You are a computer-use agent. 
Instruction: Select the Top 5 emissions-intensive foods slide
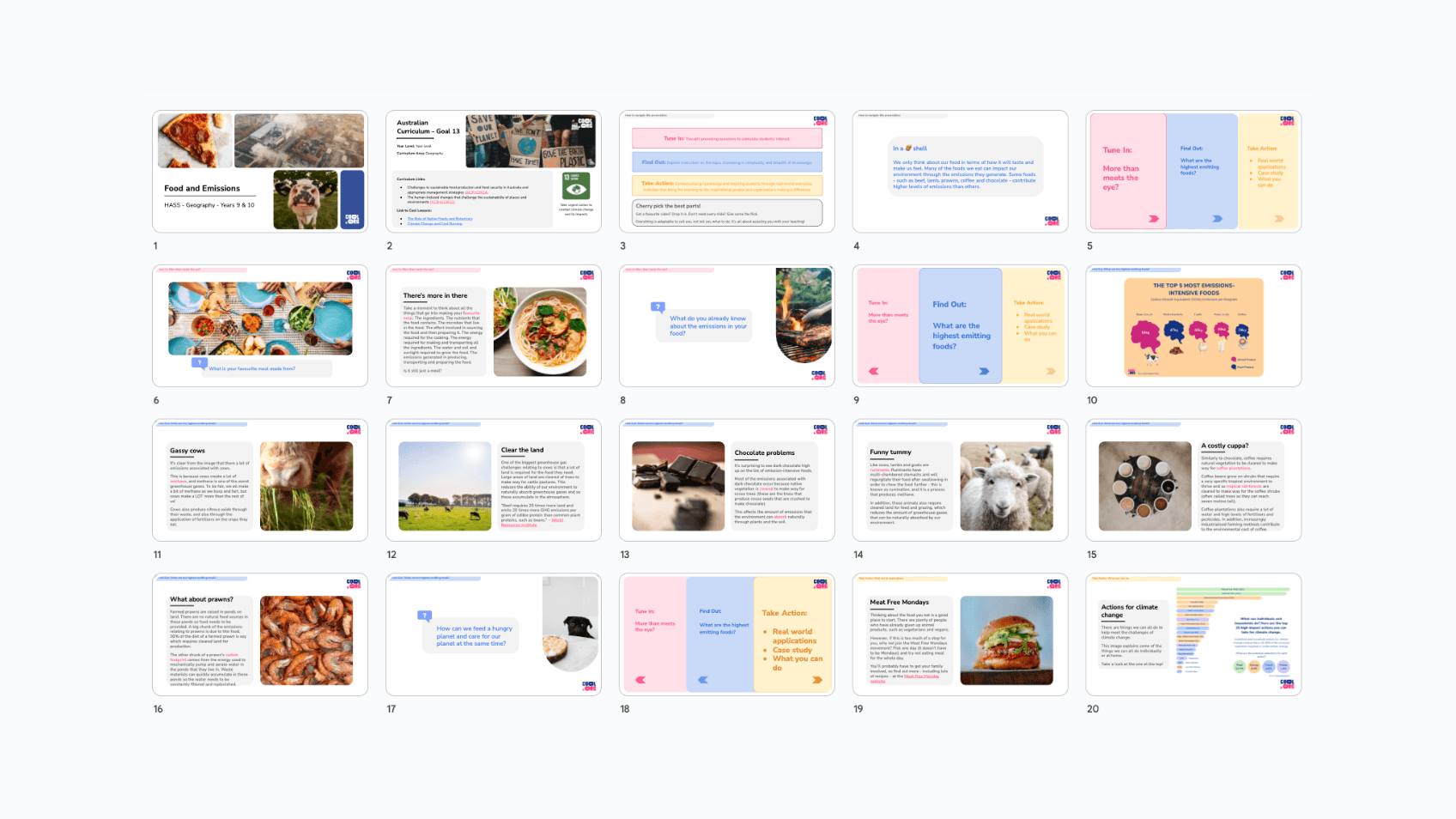click(x=1192, y=325)
